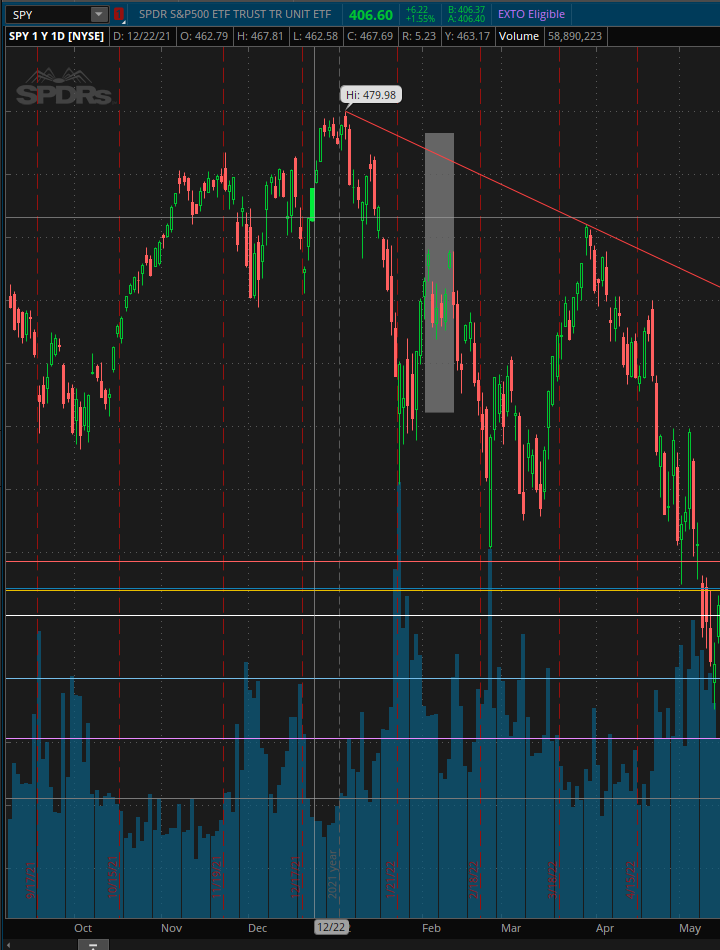Screen dimensions: 720x950
Task: Click the volume value 58,890,223
Action: point(575,36)
